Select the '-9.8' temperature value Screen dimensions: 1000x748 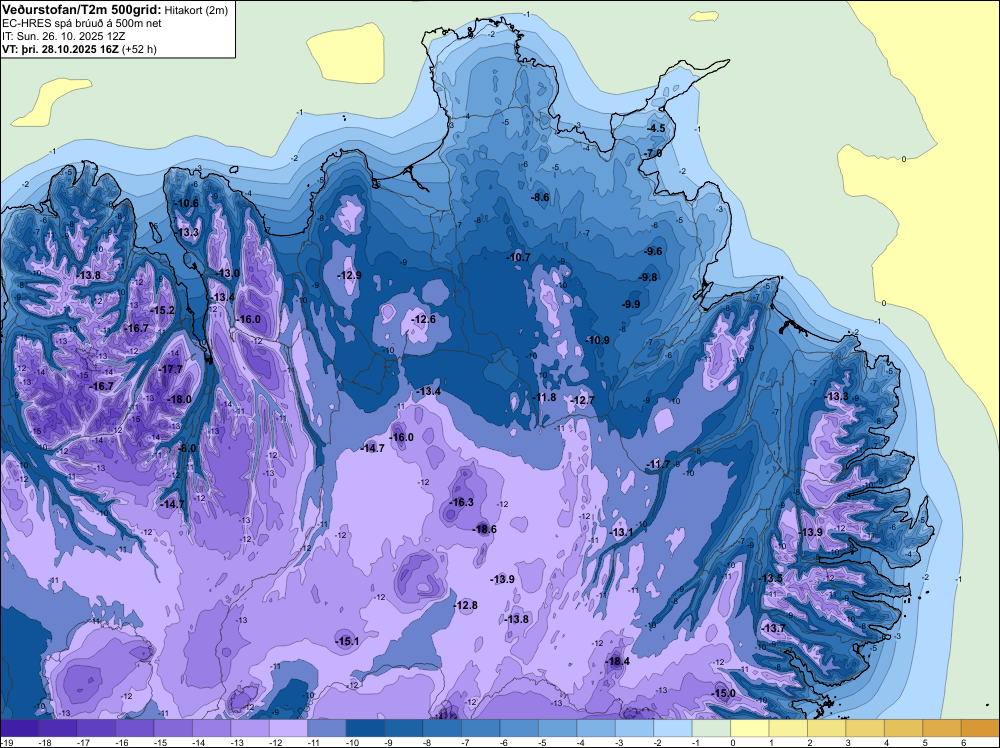click(648, 277)
